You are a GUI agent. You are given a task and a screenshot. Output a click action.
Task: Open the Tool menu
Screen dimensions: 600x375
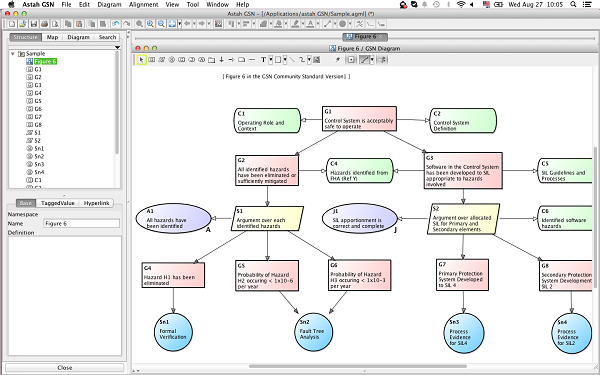192,5
